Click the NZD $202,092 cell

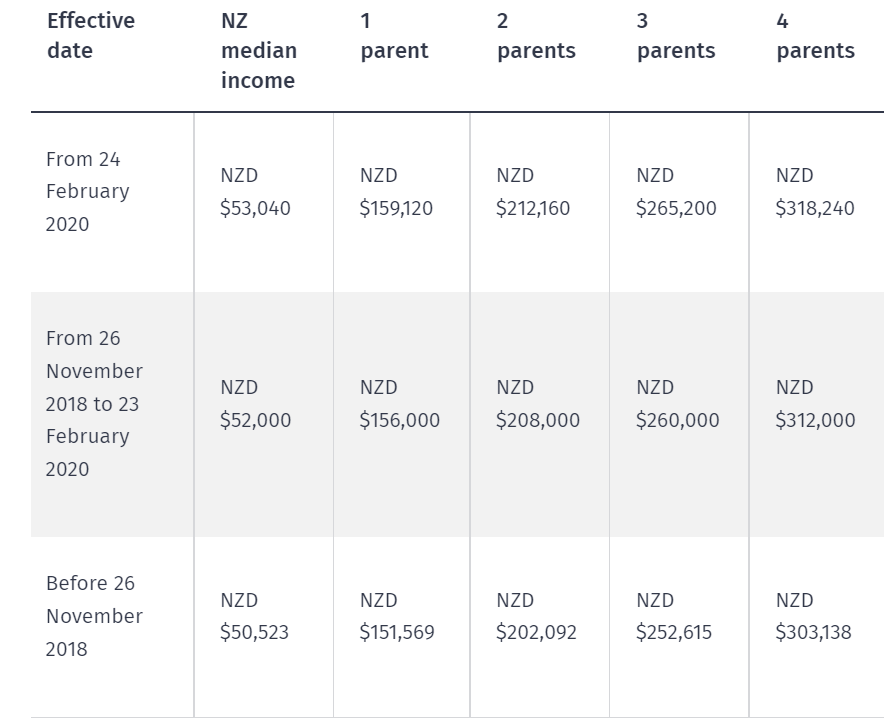[x=536, y=616]
